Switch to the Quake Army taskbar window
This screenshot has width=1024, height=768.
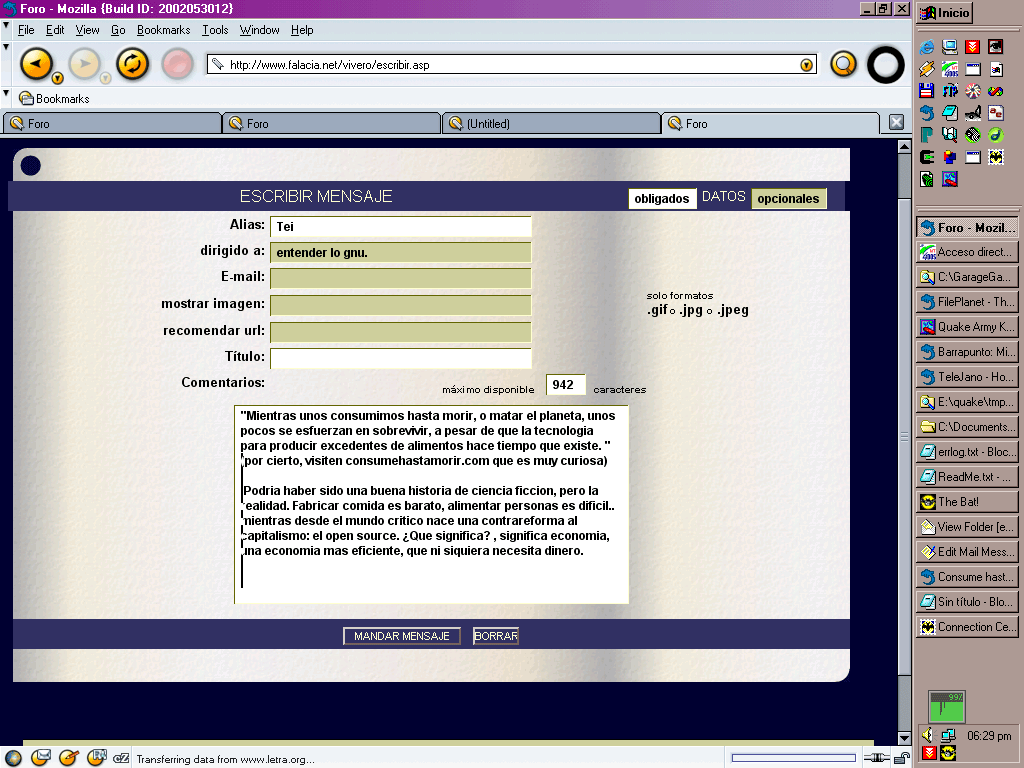point(967,327)
